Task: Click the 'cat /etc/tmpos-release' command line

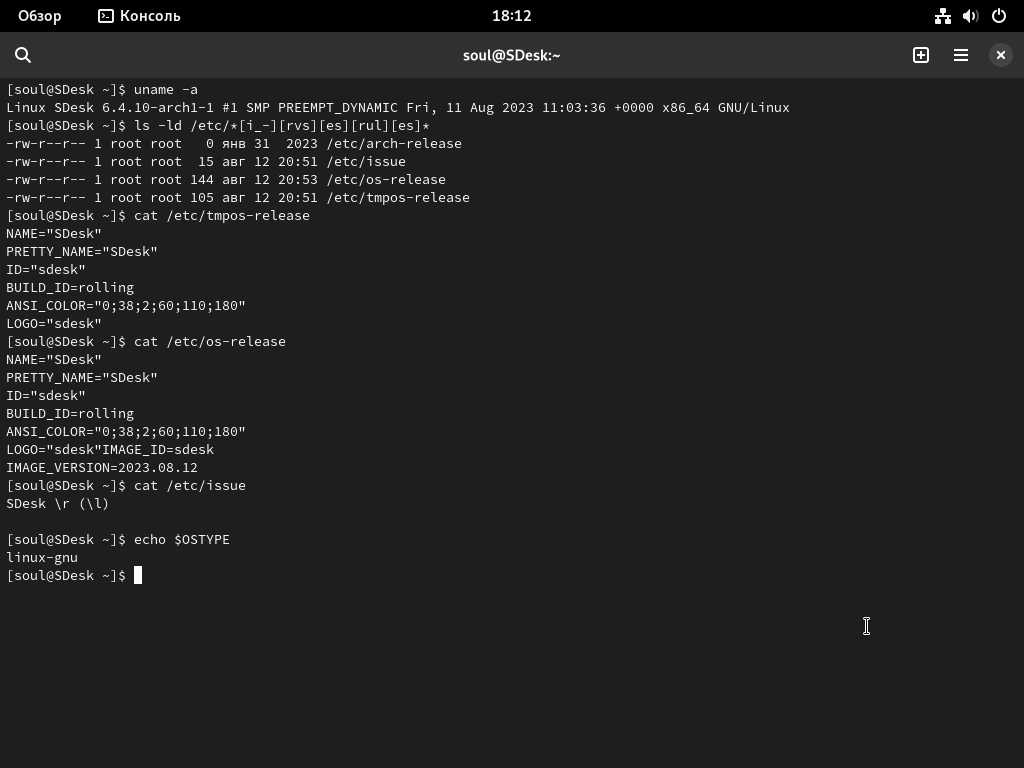Action: (x=158, y=216)
